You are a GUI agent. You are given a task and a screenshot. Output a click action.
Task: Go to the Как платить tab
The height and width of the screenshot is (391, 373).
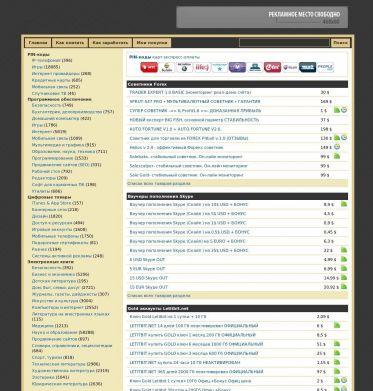pos(70,43)
